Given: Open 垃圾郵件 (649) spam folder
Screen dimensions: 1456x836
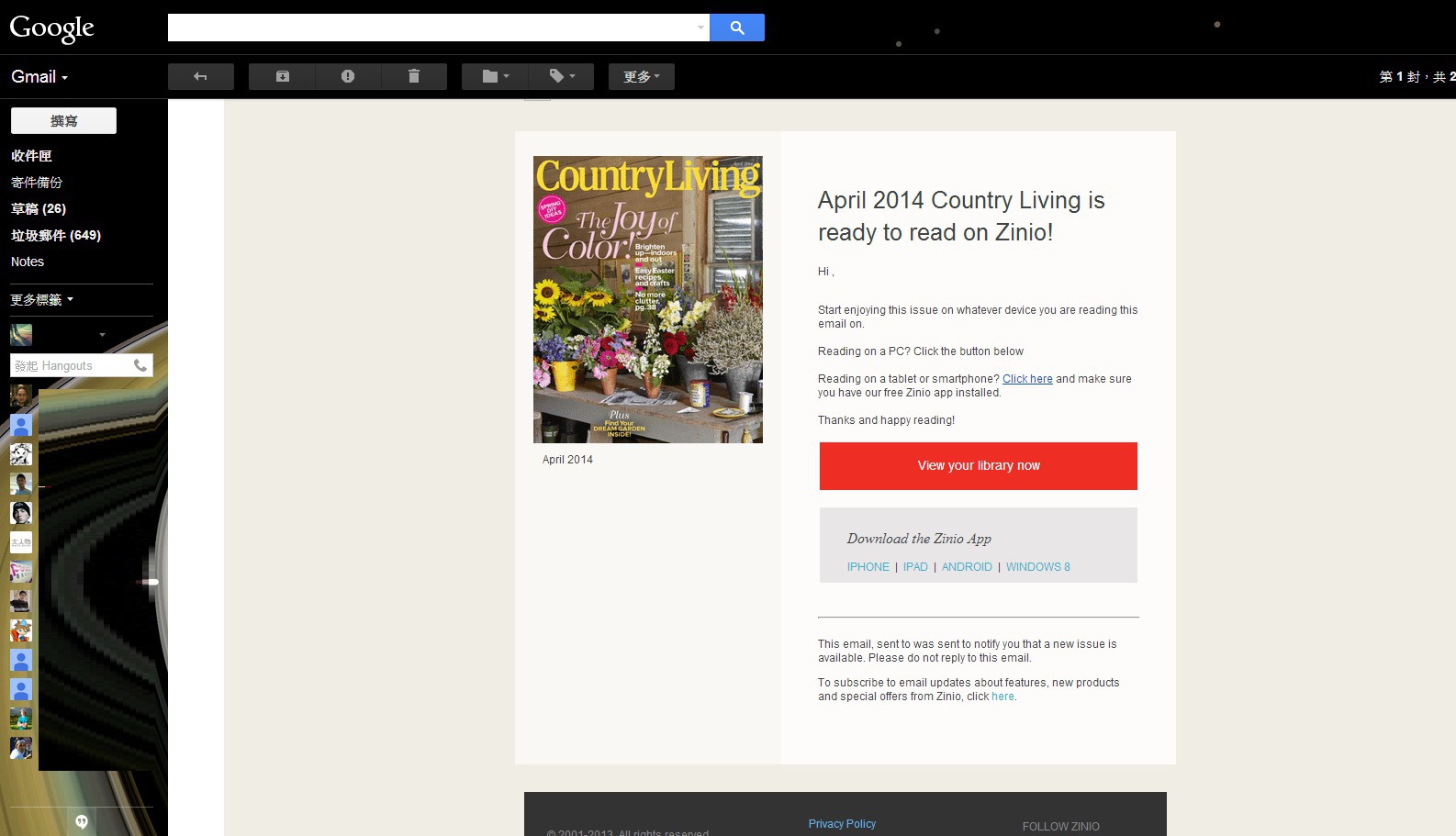Looking at the screenshot, I should coord(56,236).
